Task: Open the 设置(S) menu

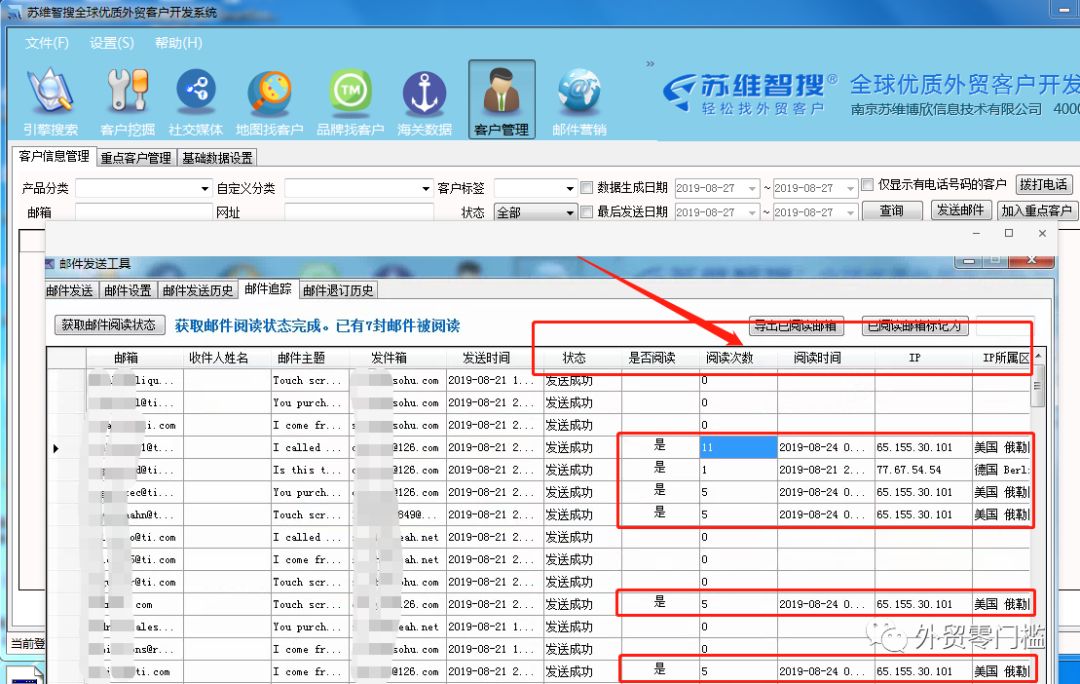Action: pyautogui.click(x=112, y=43)
